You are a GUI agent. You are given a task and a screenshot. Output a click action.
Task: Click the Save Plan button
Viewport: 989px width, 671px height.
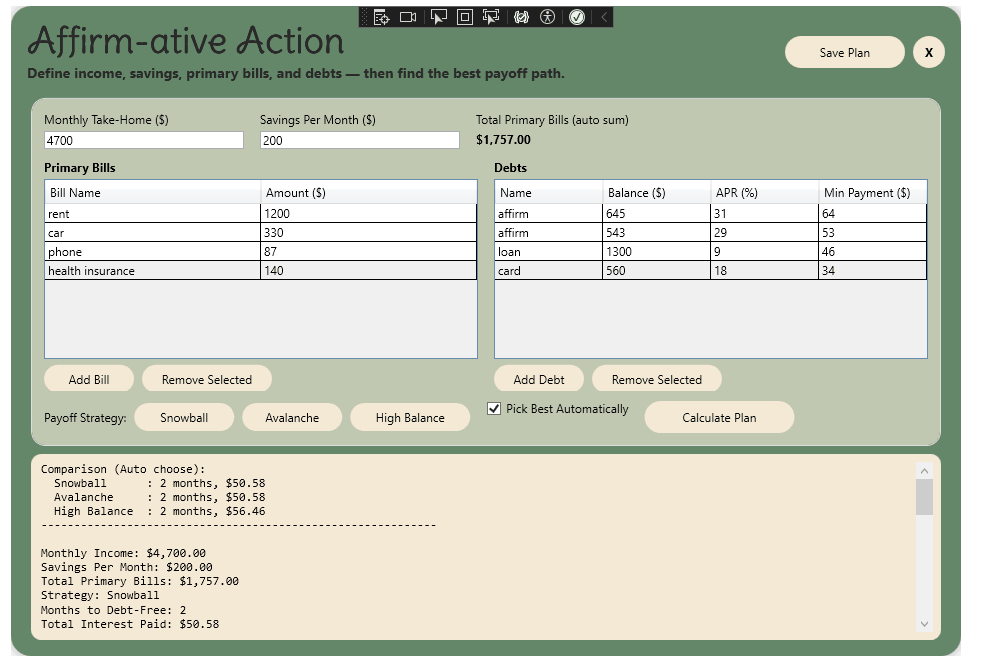click(x=844, y=53)
